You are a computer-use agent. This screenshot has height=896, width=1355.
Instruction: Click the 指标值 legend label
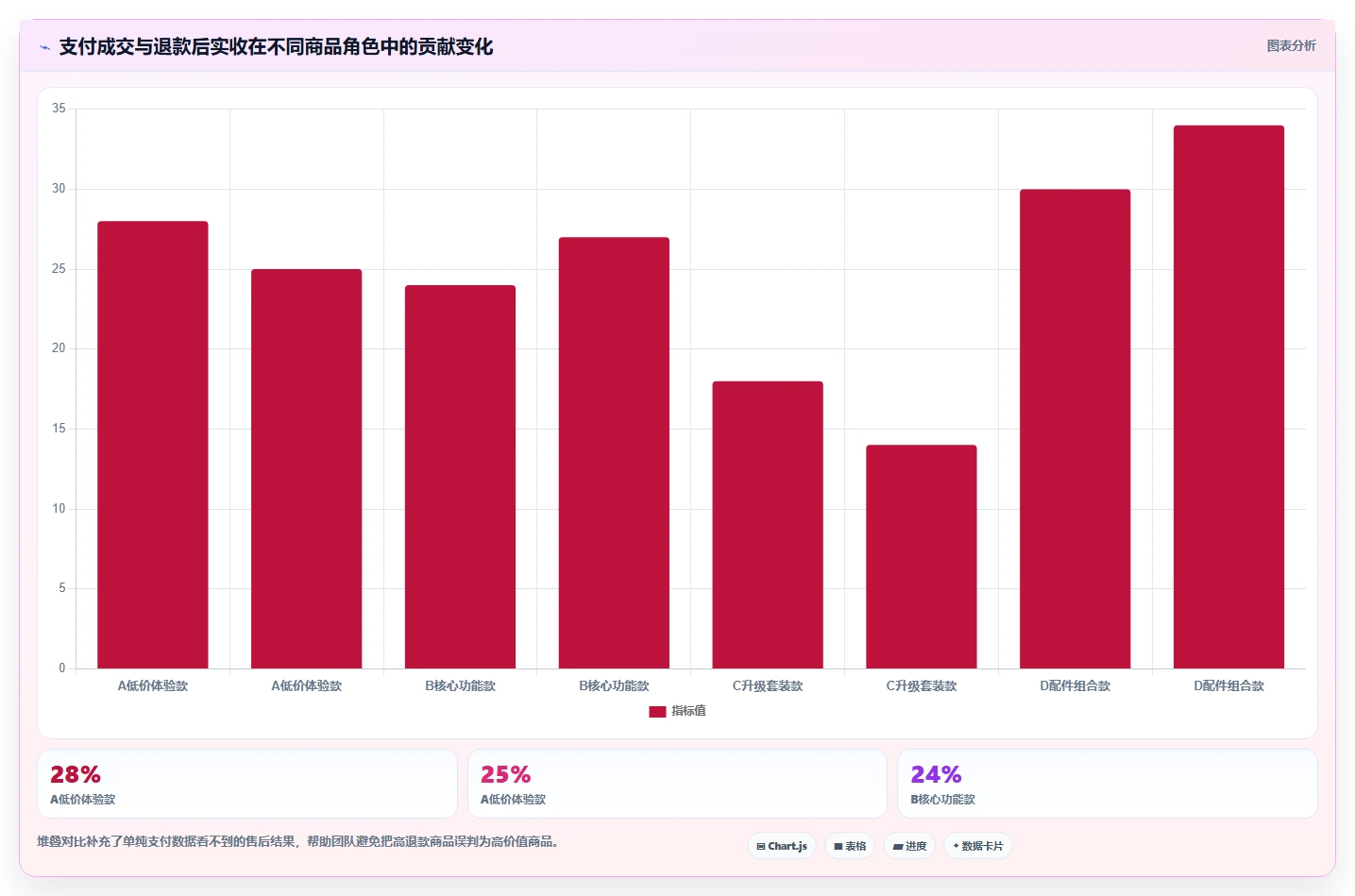pyautogui.click(x=688, y=711)
